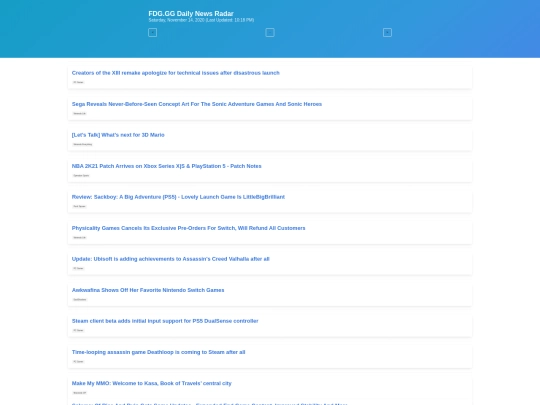The image size is (540, 405).
Task: Click source tag under Awkwafina headline
Action: pos(80,299)
